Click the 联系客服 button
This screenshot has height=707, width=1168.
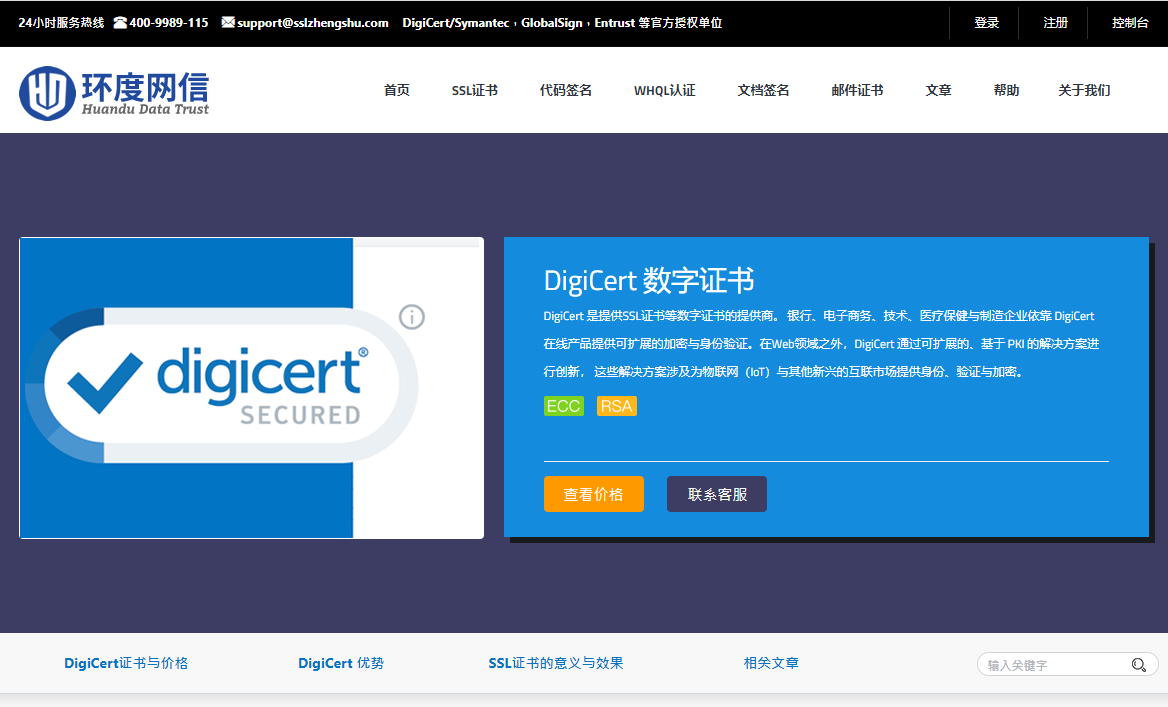717,494
